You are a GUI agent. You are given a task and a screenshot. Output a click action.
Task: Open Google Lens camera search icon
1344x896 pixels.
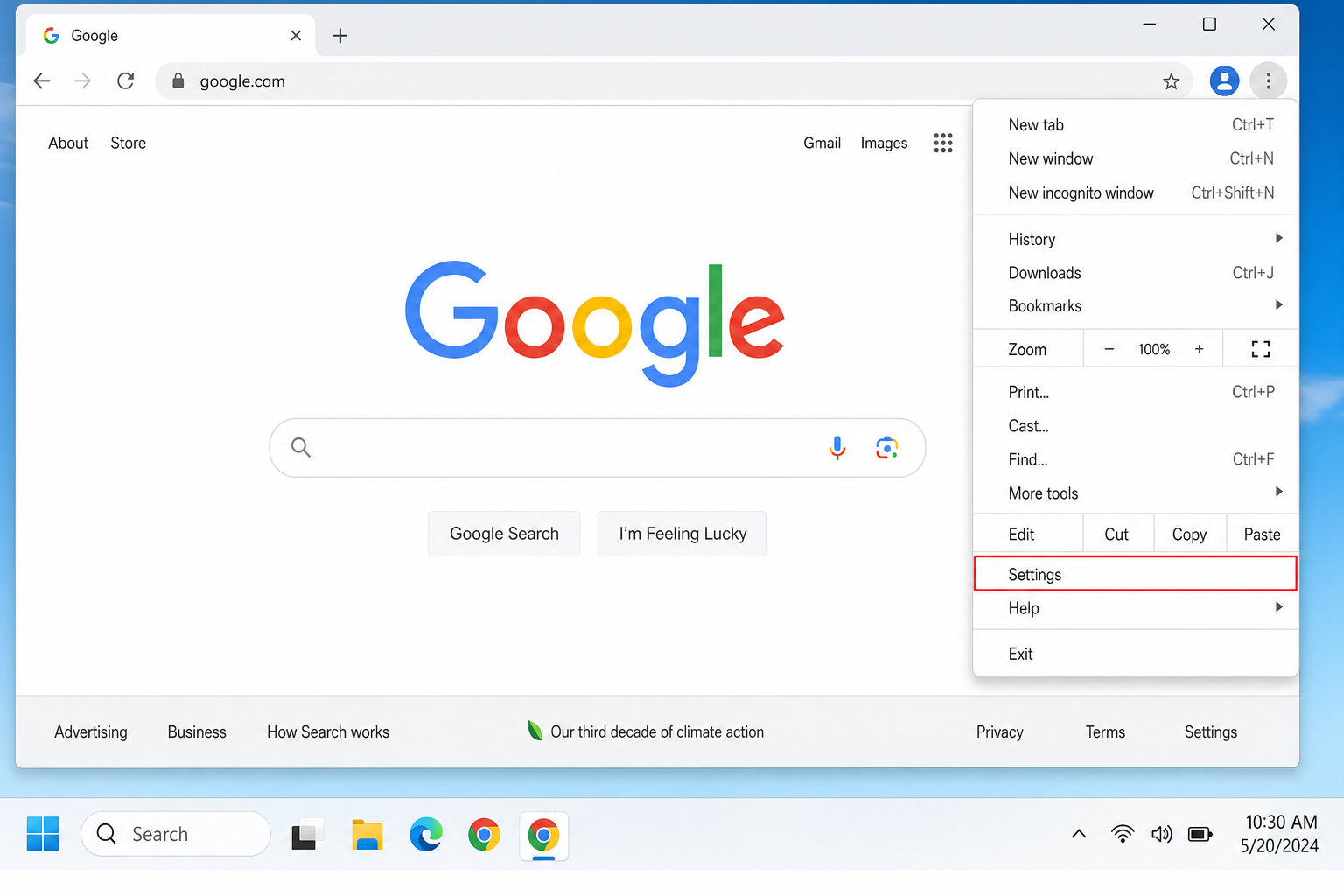click(887, 448)
